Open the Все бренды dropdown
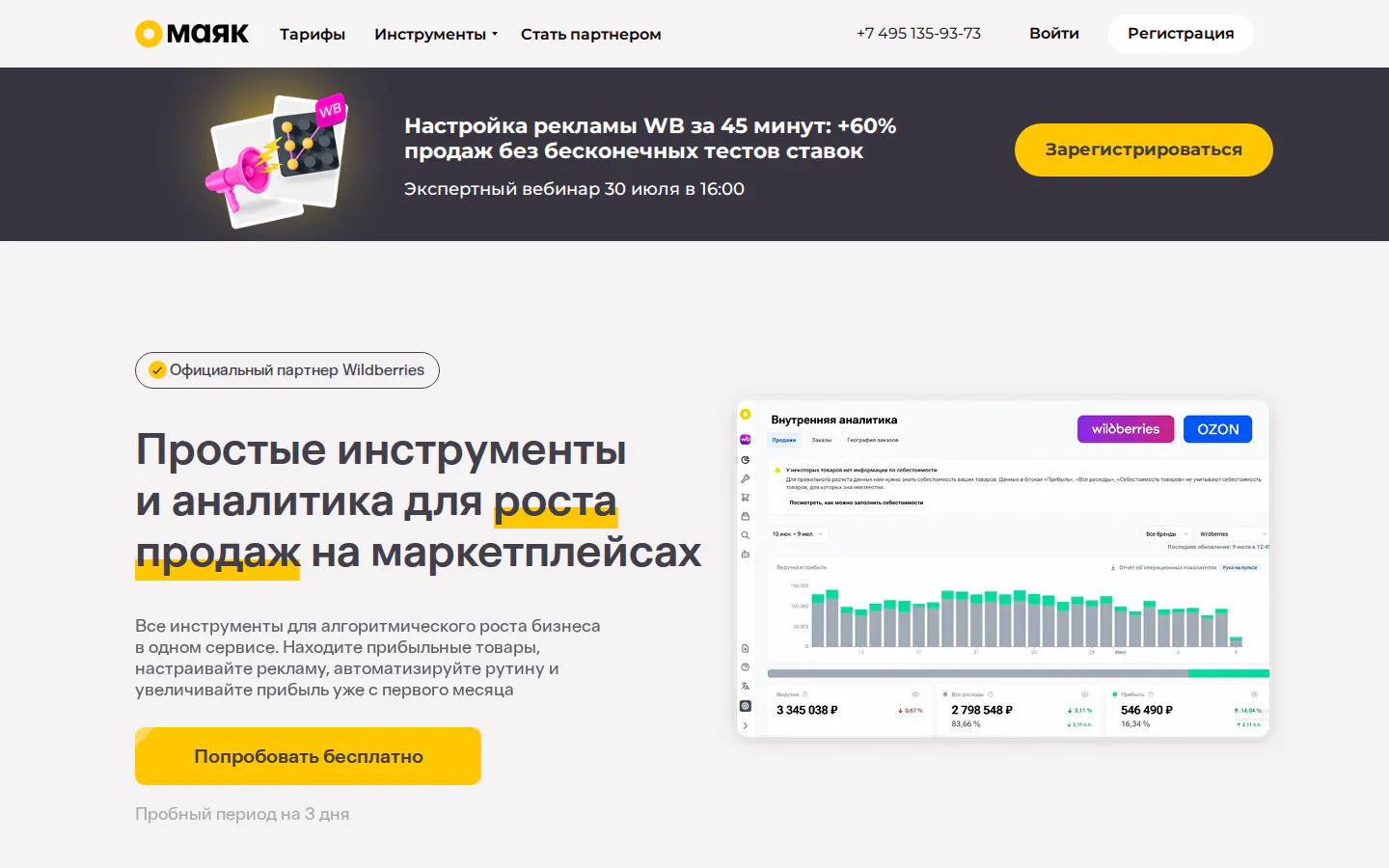The height and width of the screenshot is (868, 1389). (1165, 534)
